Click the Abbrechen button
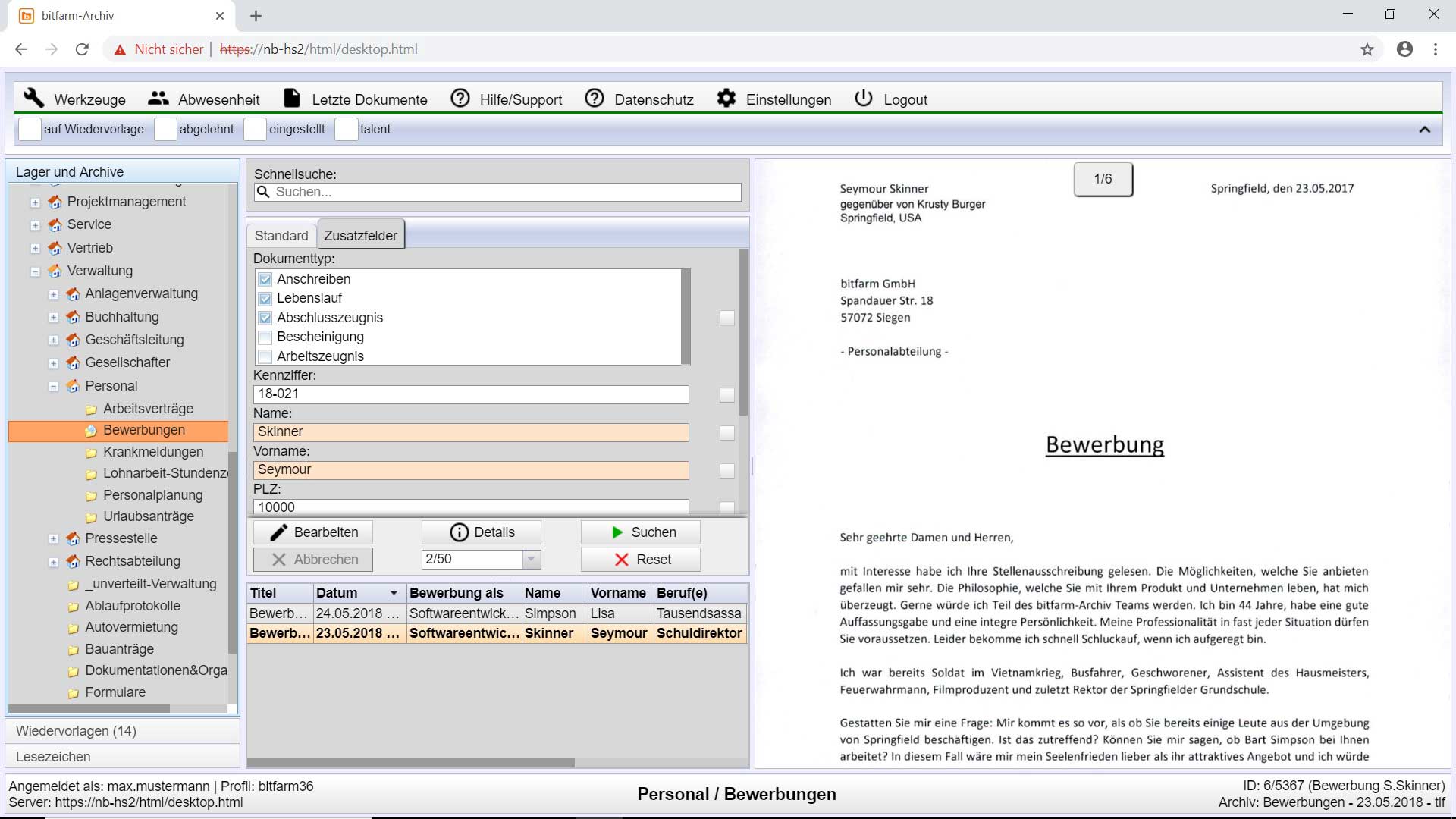Image resolution: width=1456 pixels, height=819 pixels. point(313,560)
